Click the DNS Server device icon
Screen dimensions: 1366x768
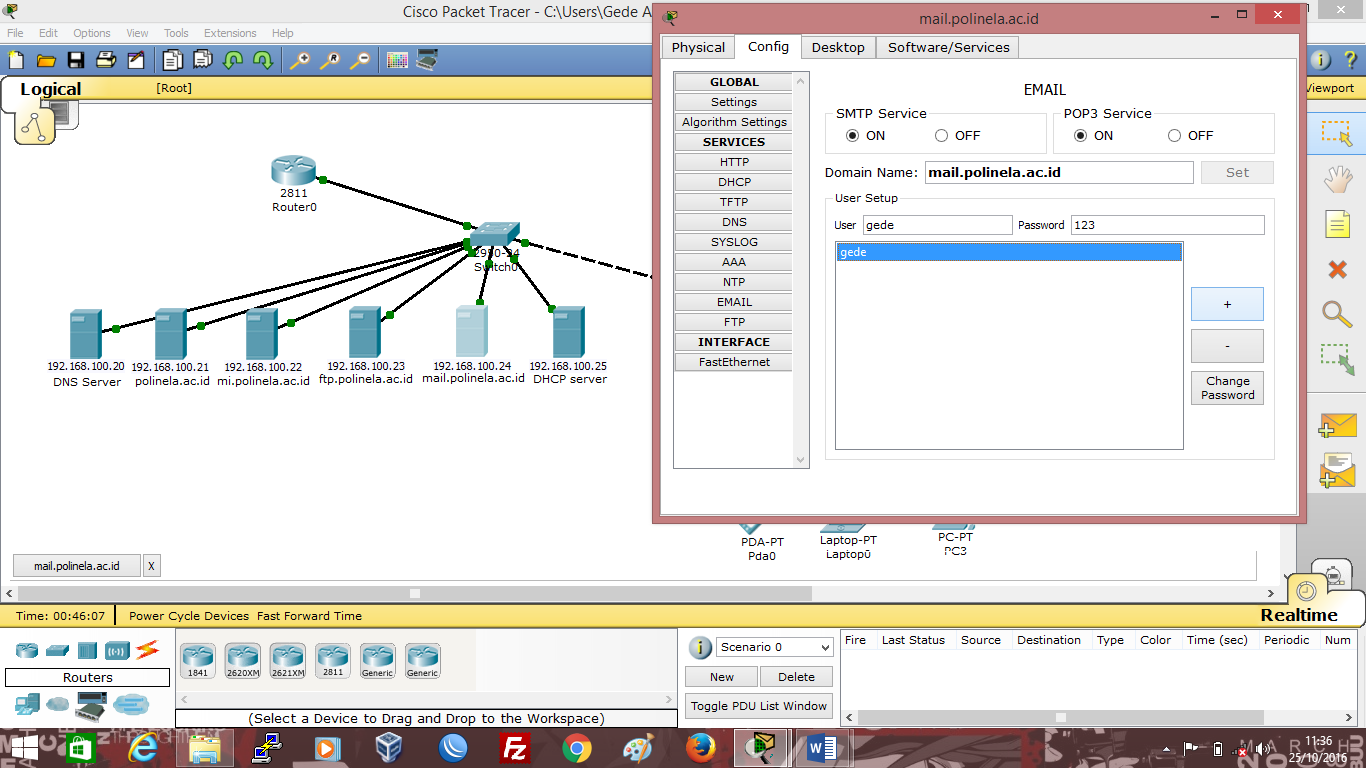[x=85, y=335]
